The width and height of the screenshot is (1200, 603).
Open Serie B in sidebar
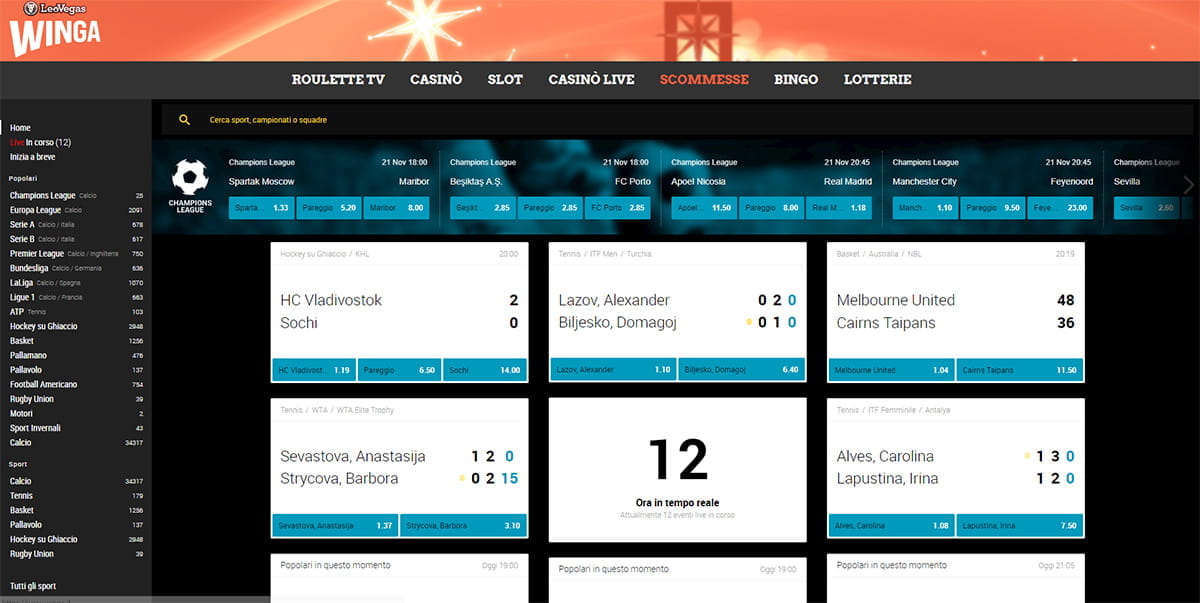pyautogui.click(x=76, y=239)
